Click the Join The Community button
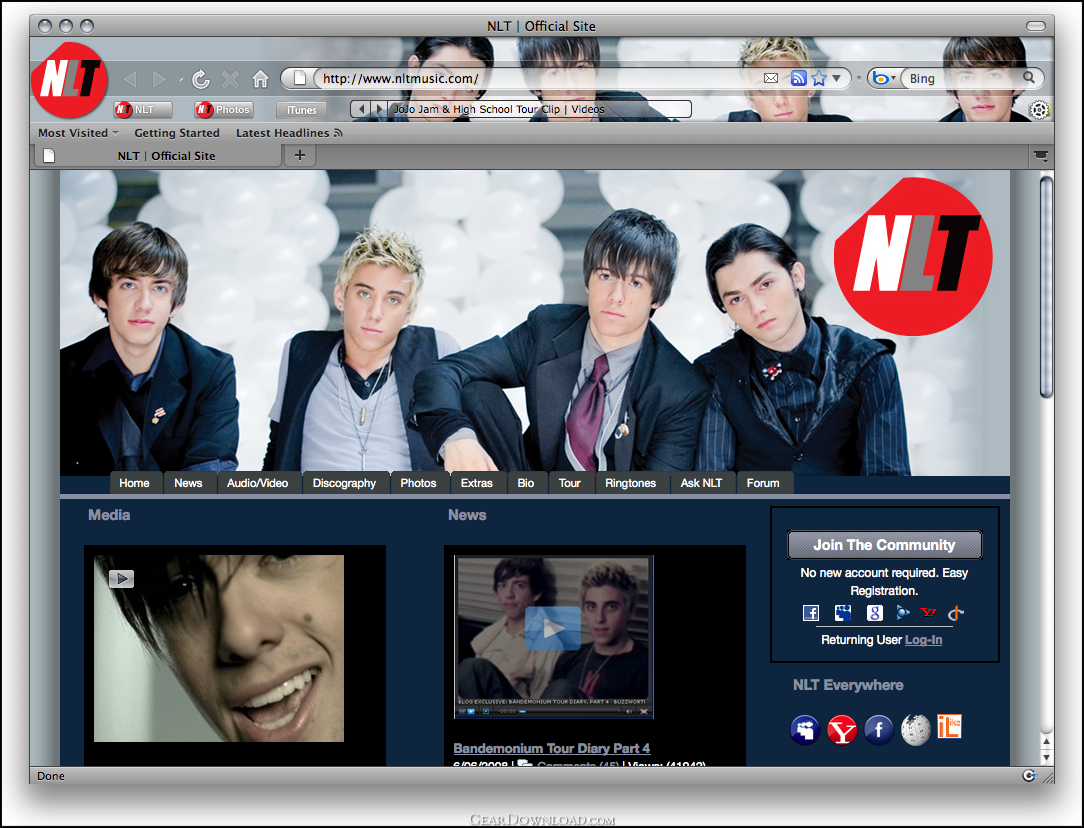 pyautogui.click(x=884, y=545)
